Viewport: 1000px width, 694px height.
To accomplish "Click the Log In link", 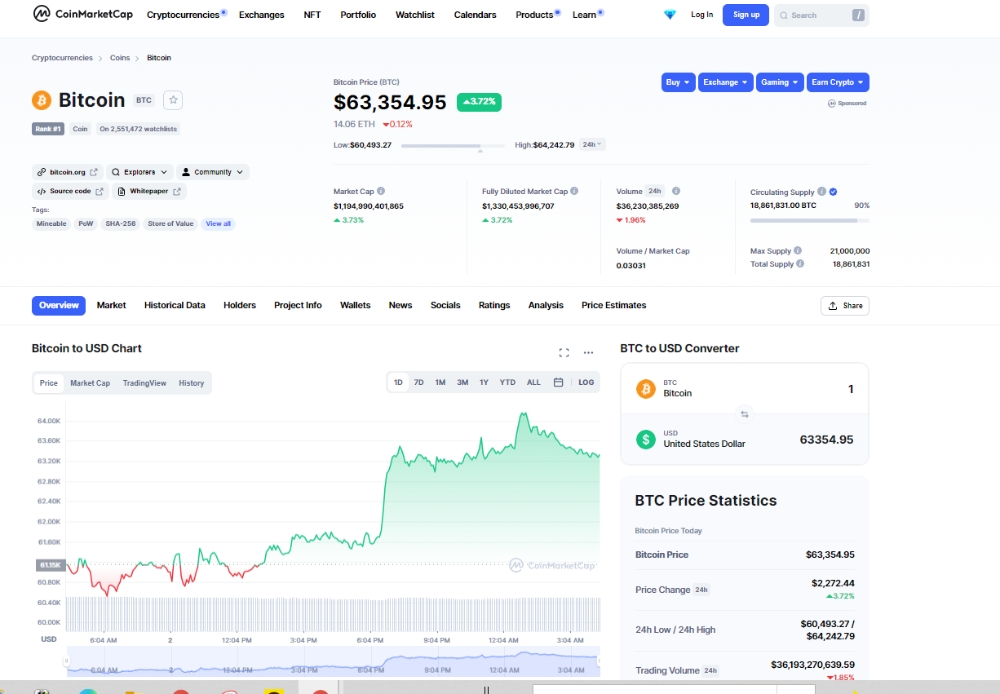I will click(702, 15).
